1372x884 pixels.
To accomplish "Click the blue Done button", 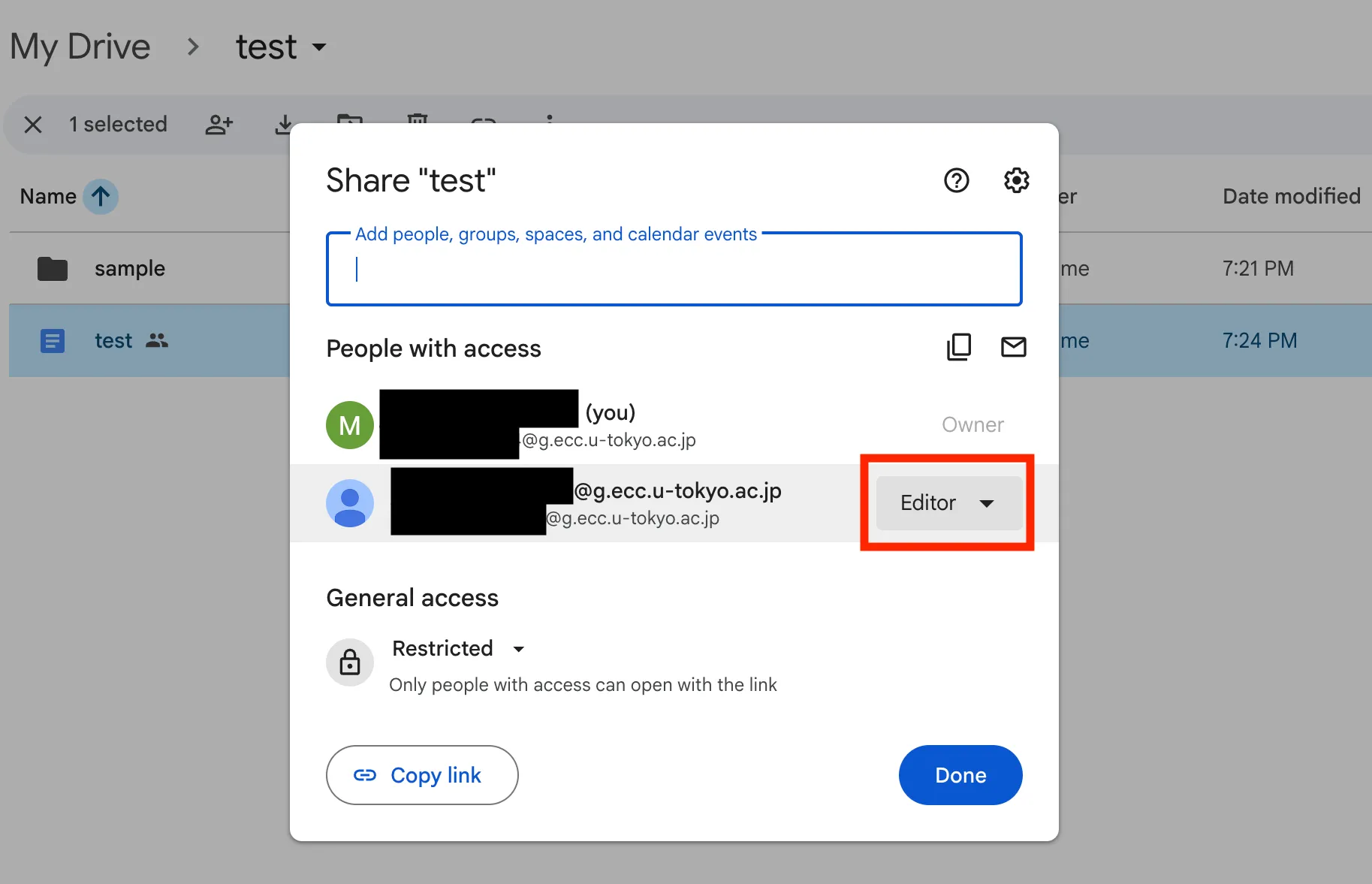I will [x=960, y=775].
